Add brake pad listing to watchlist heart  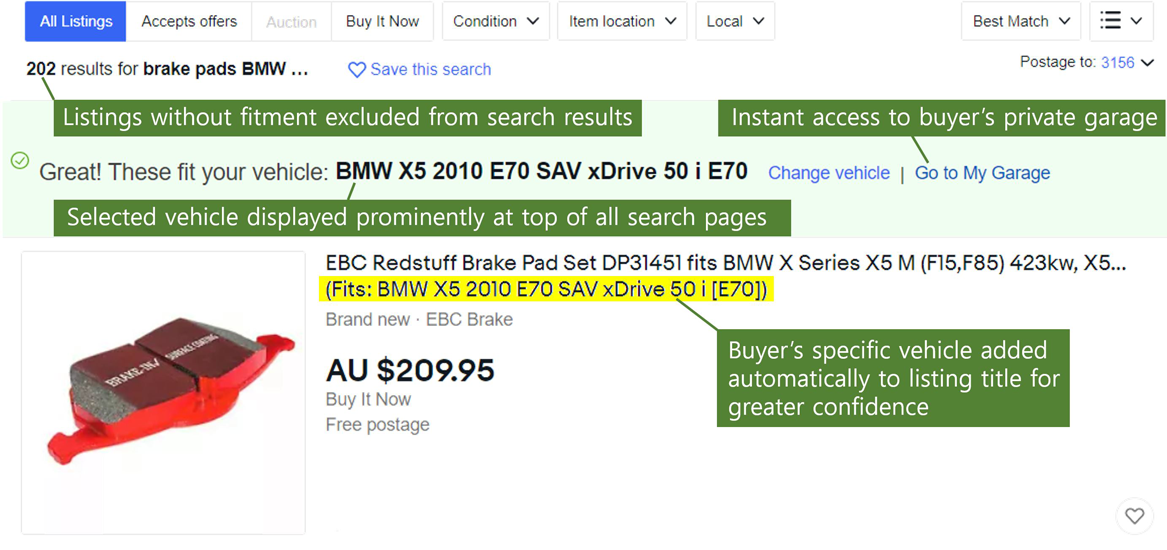coord(1134,515)
